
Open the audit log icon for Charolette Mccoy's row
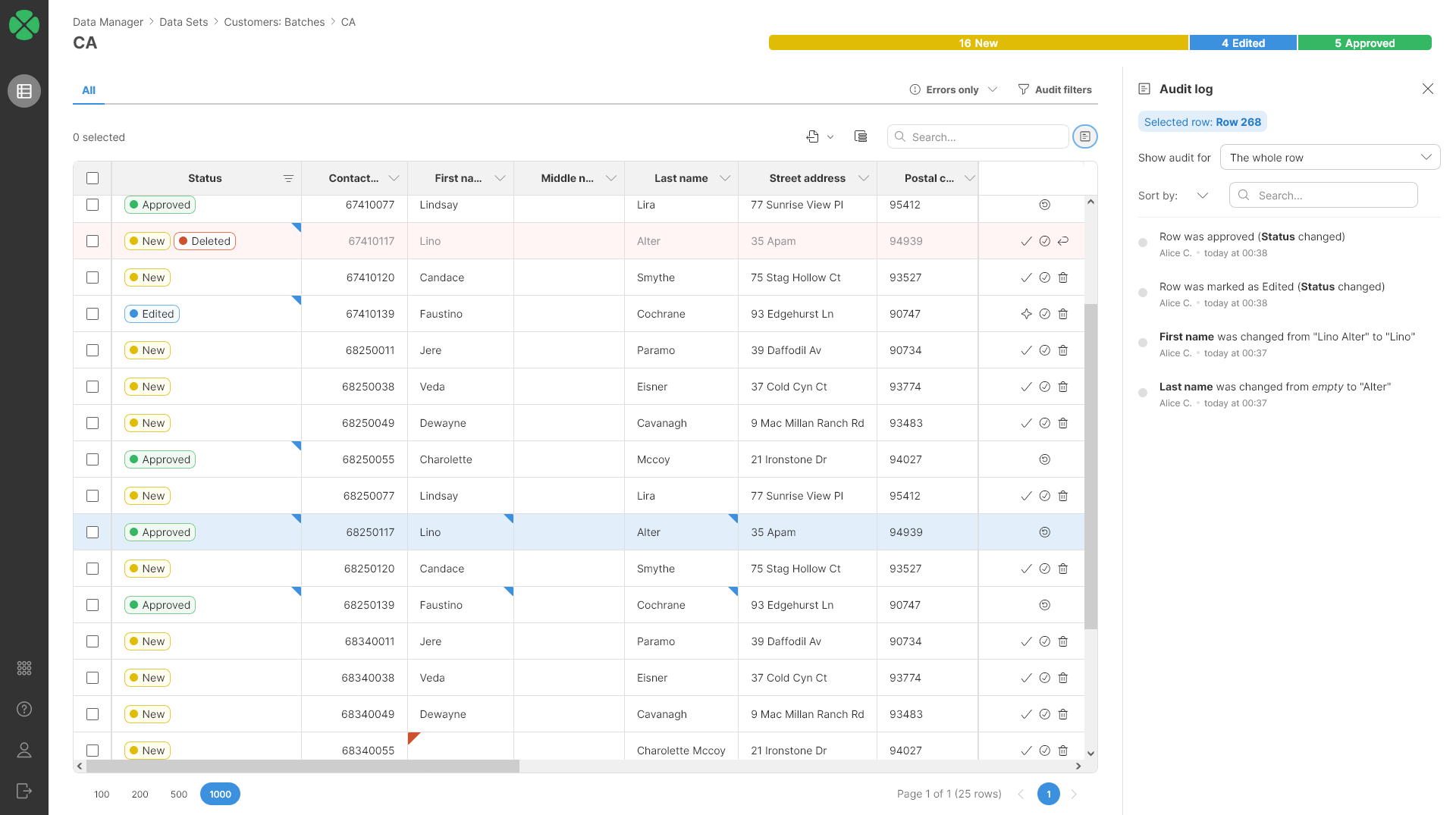[x=1044, y=459]
